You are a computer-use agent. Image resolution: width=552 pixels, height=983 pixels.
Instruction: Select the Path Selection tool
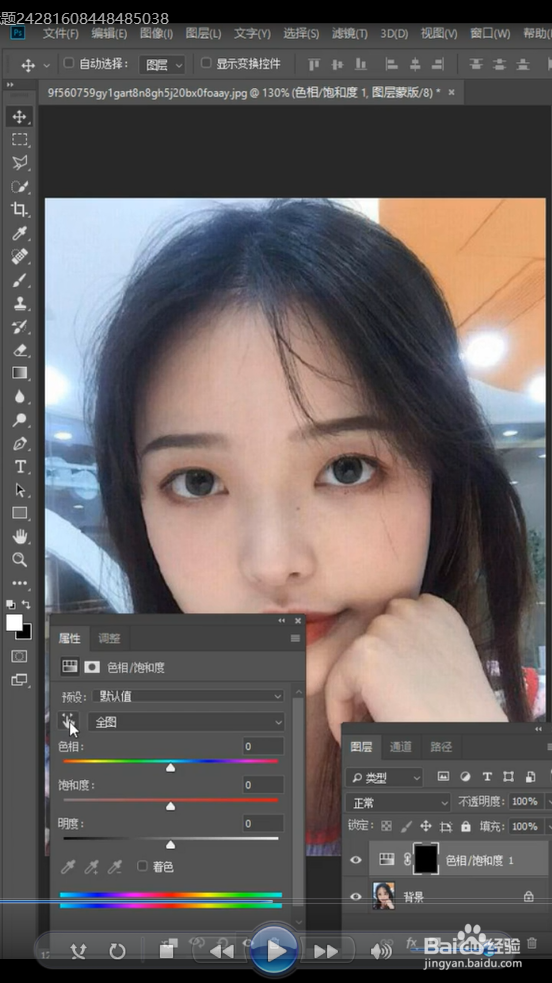click(x=19, y=490)
